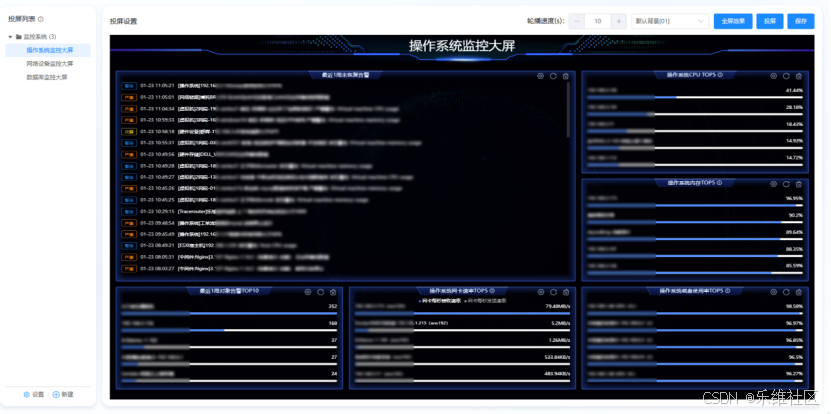Click the 操作系统监控大屏 dashboard title
The image size is (831, 414).
[x=462, y=46]
